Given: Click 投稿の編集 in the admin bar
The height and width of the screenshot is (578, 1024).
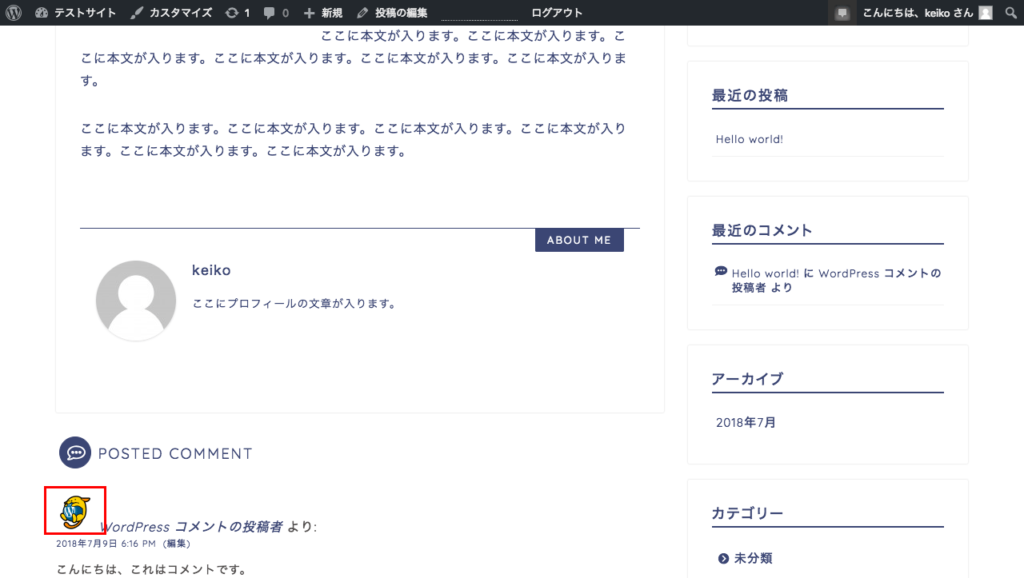Looking at the screenshot, I should pyautogui.click(x=392, y=12).
